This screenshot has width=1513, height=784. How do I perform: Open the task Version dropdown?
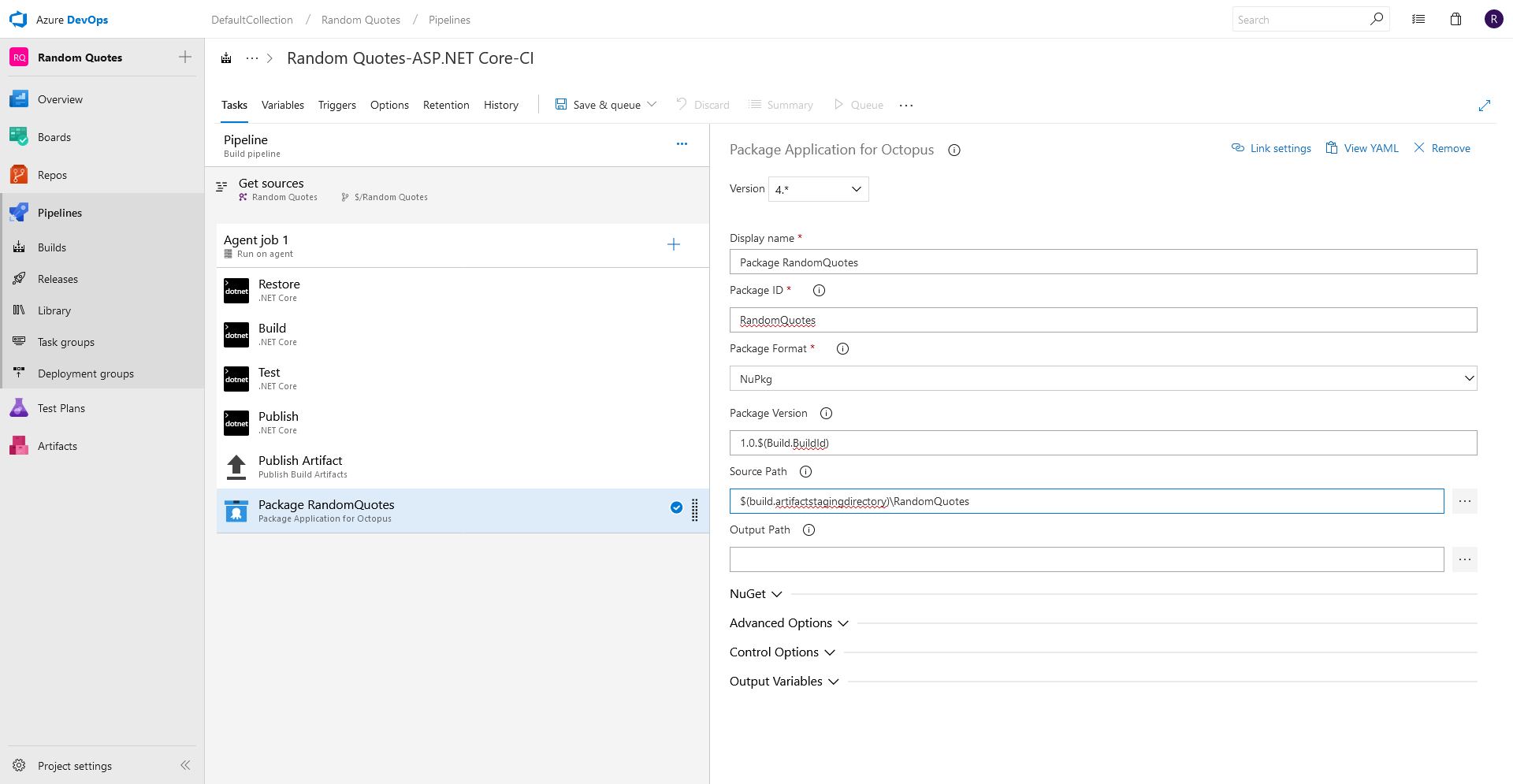819,189
